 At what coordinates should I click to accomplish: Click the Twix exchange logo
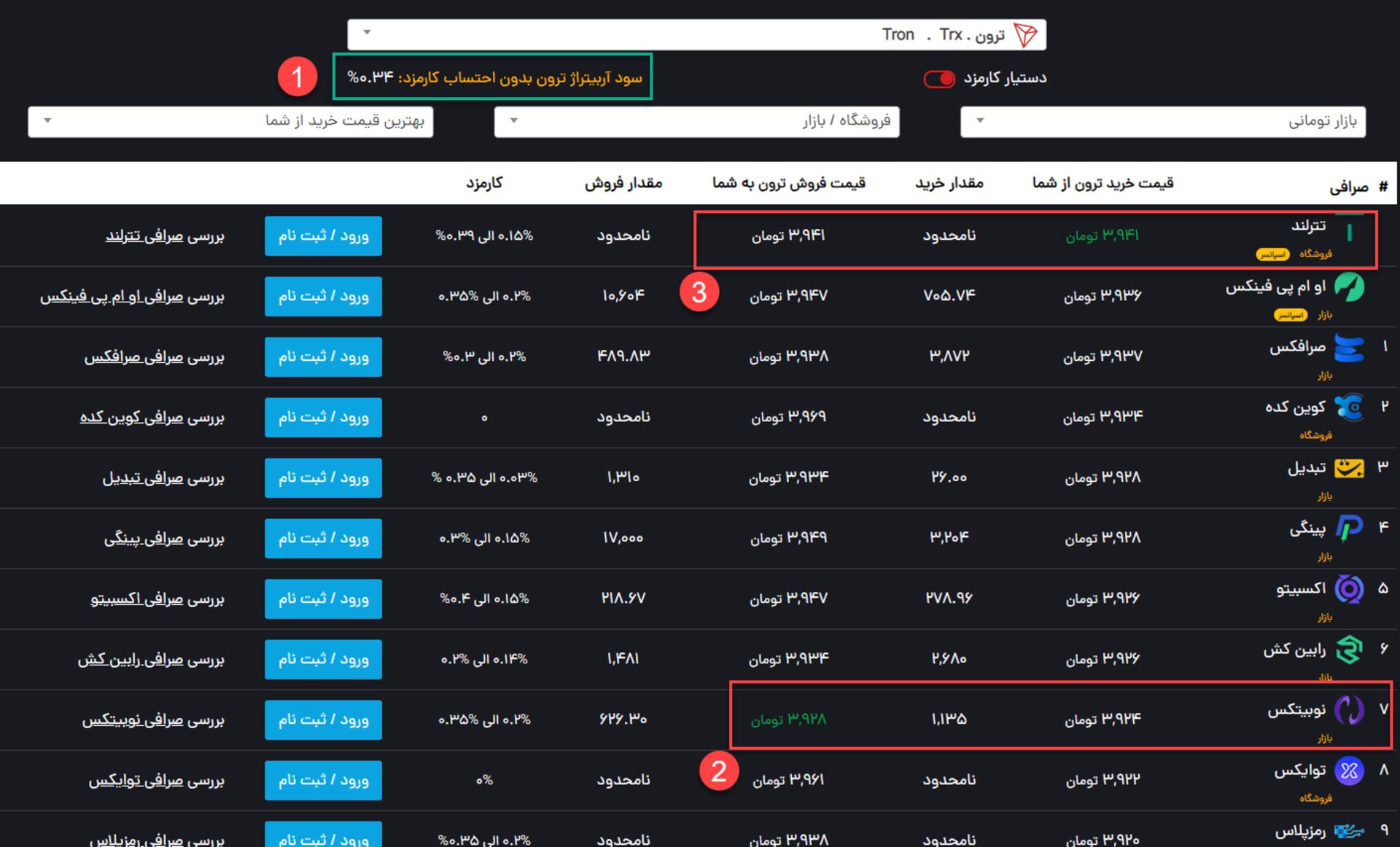tap(1349, 770)
